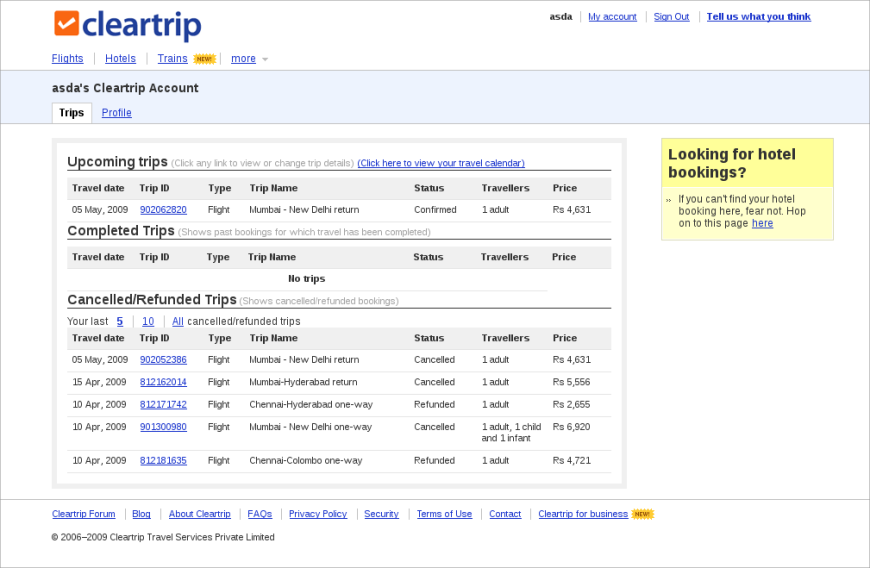Screen dimensions: 870x568
Task: Click the 'Confirmed' status cell
Action: (435, 210)
